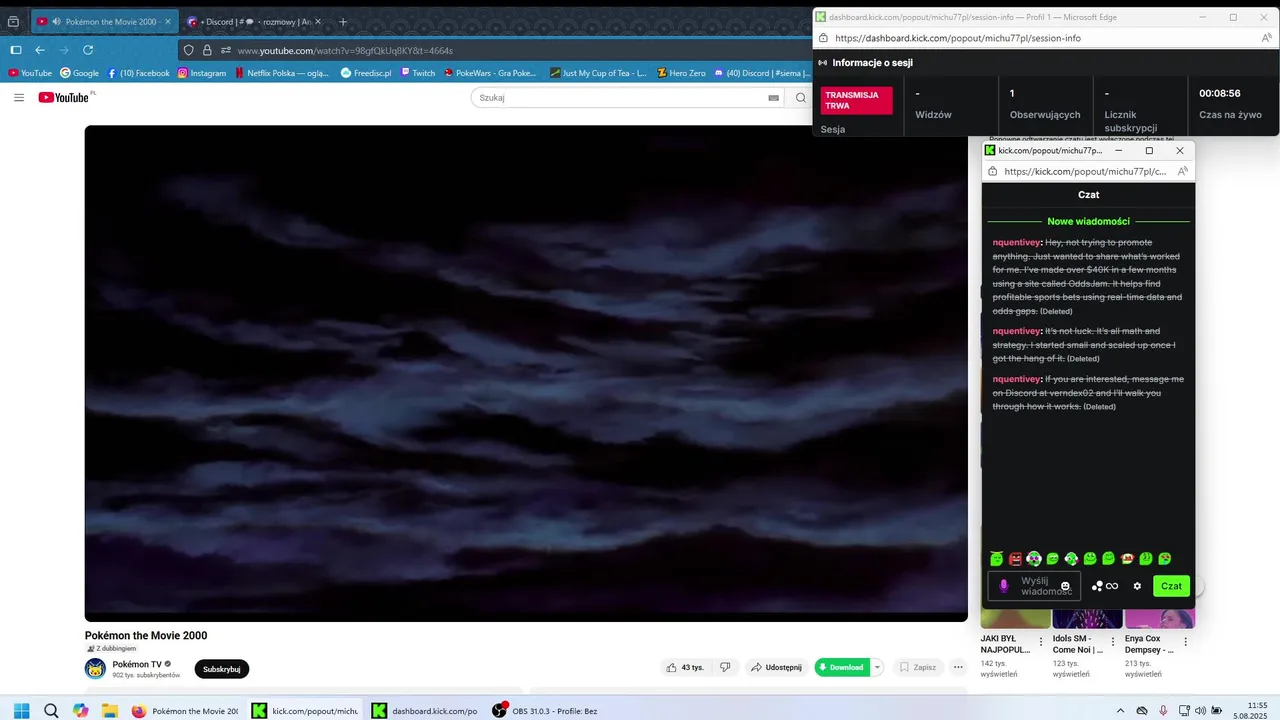
Task: Open dashboard.kick.com taskbar window
Action: click(425, 711)
